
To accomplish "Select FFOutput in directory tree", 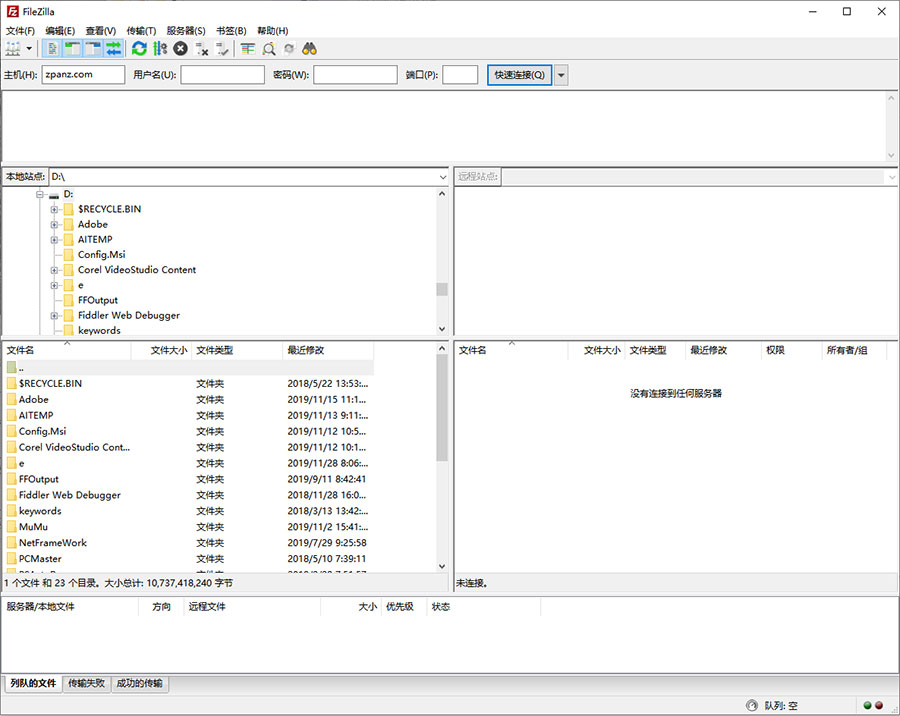I will point(98,300).
